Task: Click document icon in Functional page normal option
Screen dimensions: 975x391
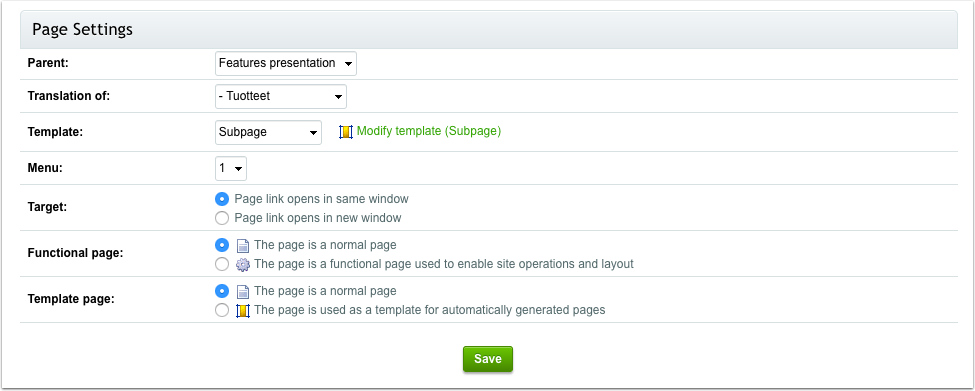Action: (x=243, y=246)
